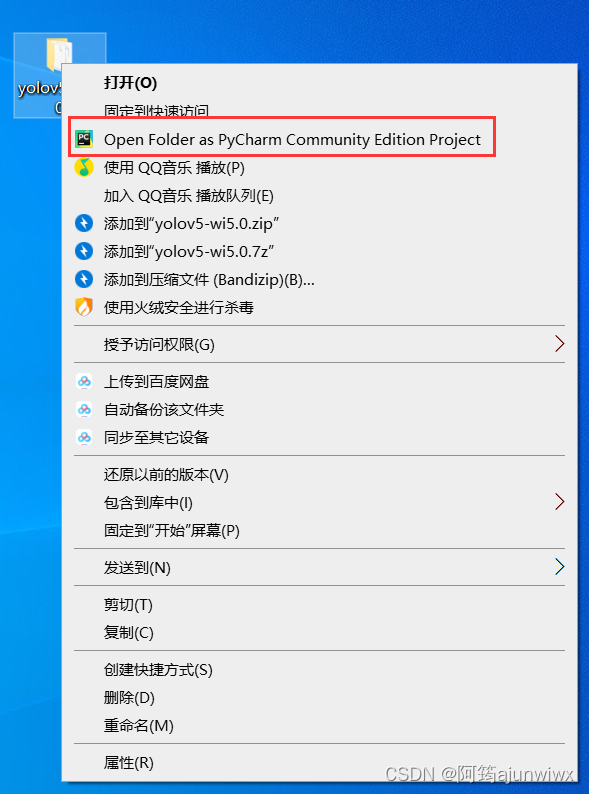Click Baidu Netdisk icon beside 同步至其它设备
Screen dimensions: 589x794
pos(84,437)
